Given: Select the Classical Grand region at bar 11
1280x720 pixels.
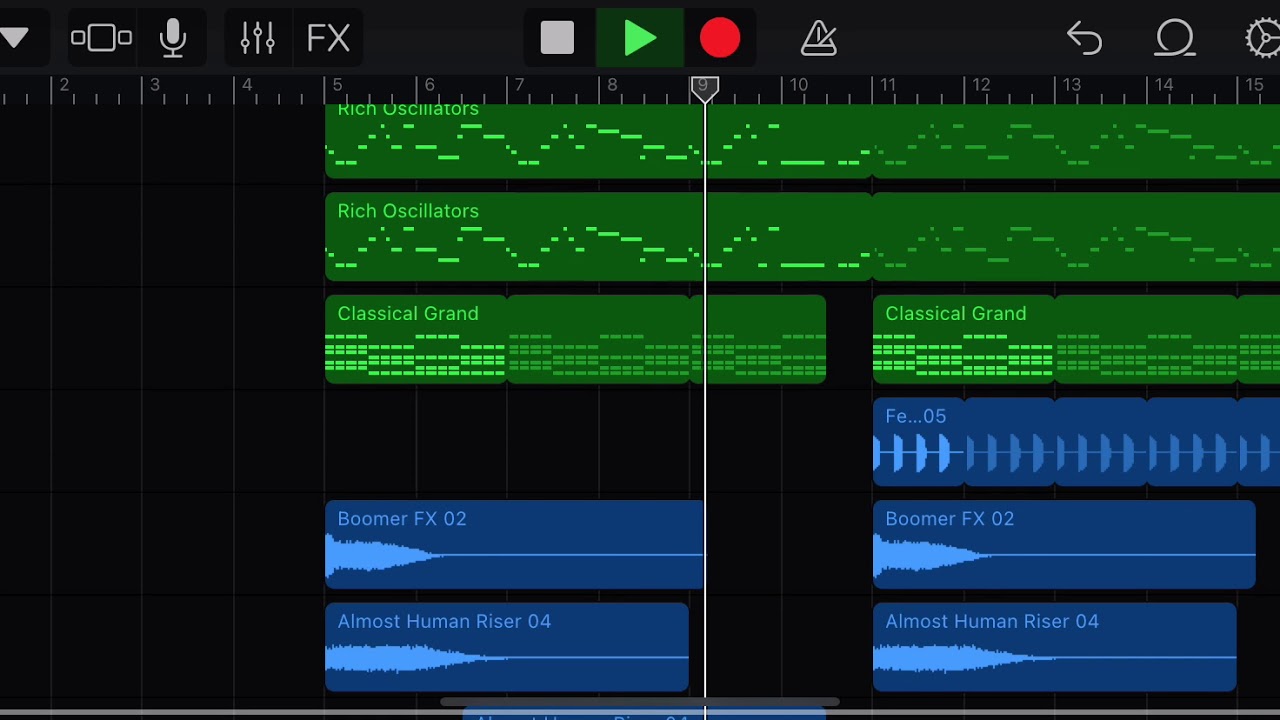Looking at the screenshot, I should (964, 339).
